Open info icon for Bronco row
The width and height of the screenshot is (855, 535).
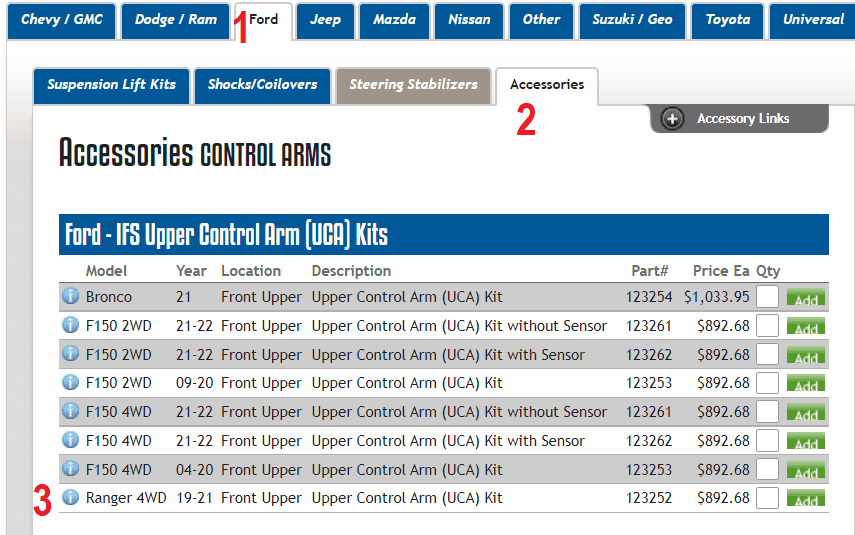[x=70, y=296]
